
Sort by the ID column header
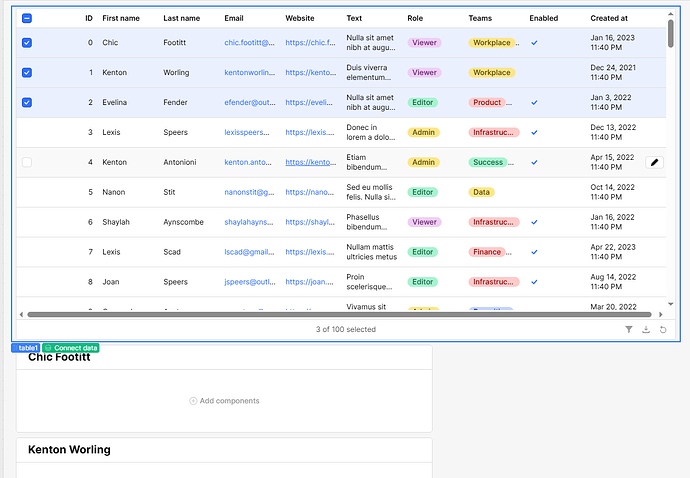[x=89, y=18]
